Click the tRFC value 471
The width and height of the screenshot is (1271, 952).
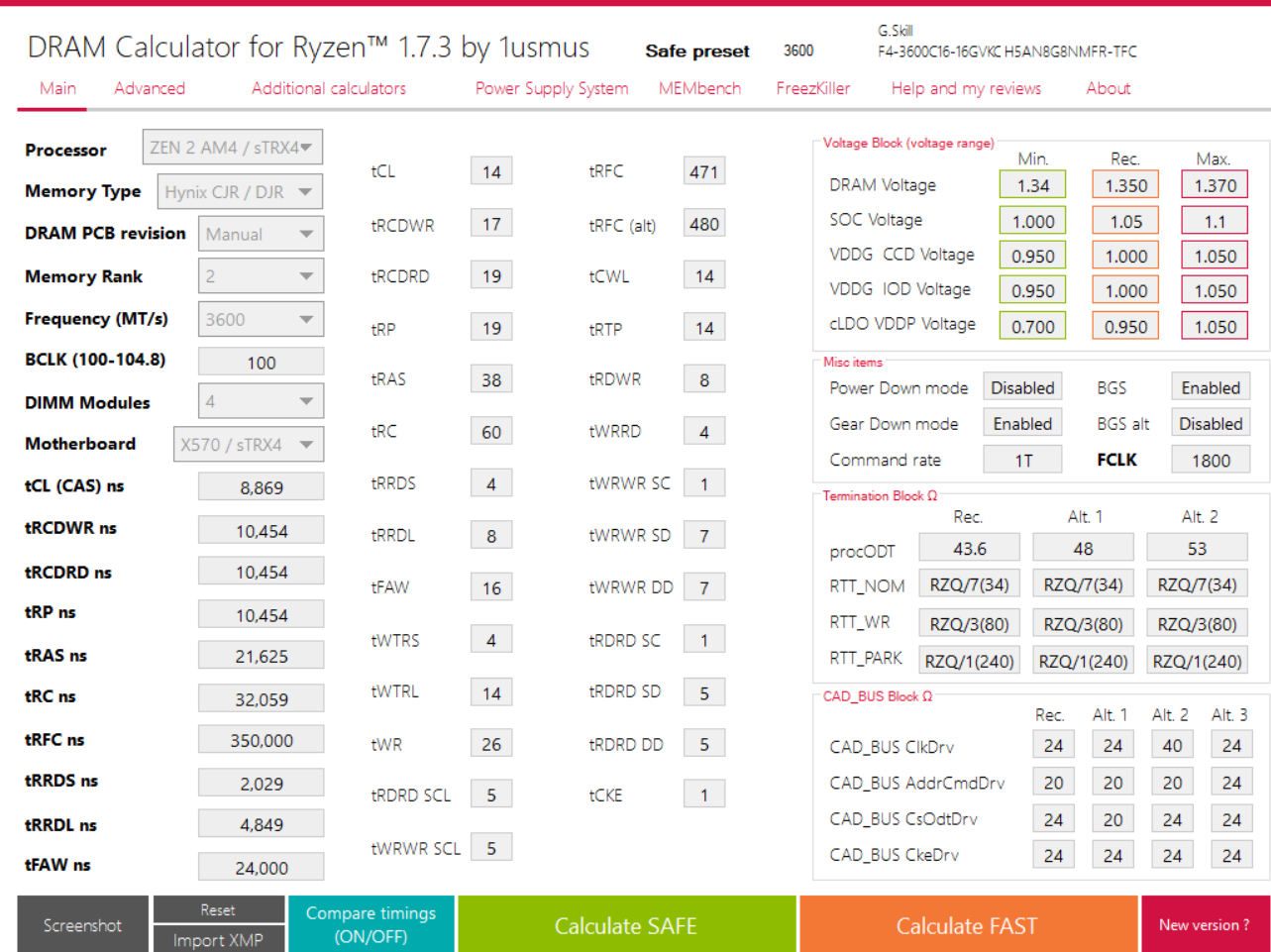[704, 171]
